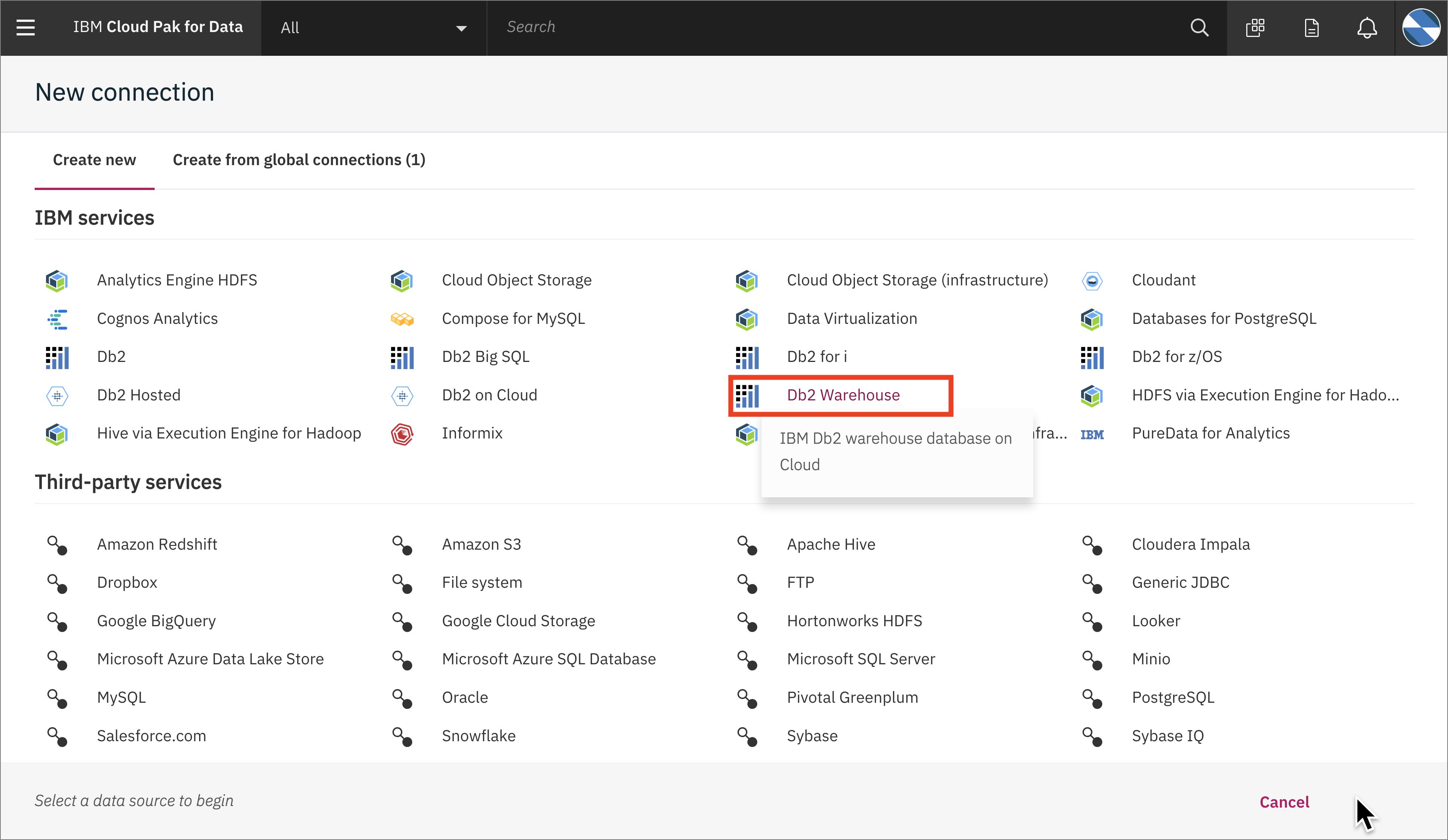Switch to Create from global connections tab
The width and height of the screenshot is (1448, 840).
(299, 160)
